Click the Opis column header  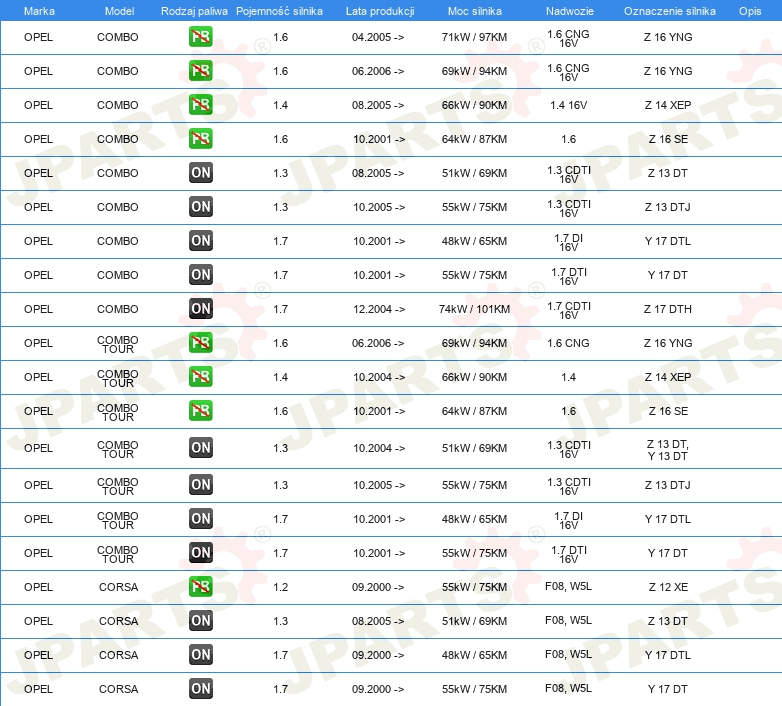coord(750,11)
